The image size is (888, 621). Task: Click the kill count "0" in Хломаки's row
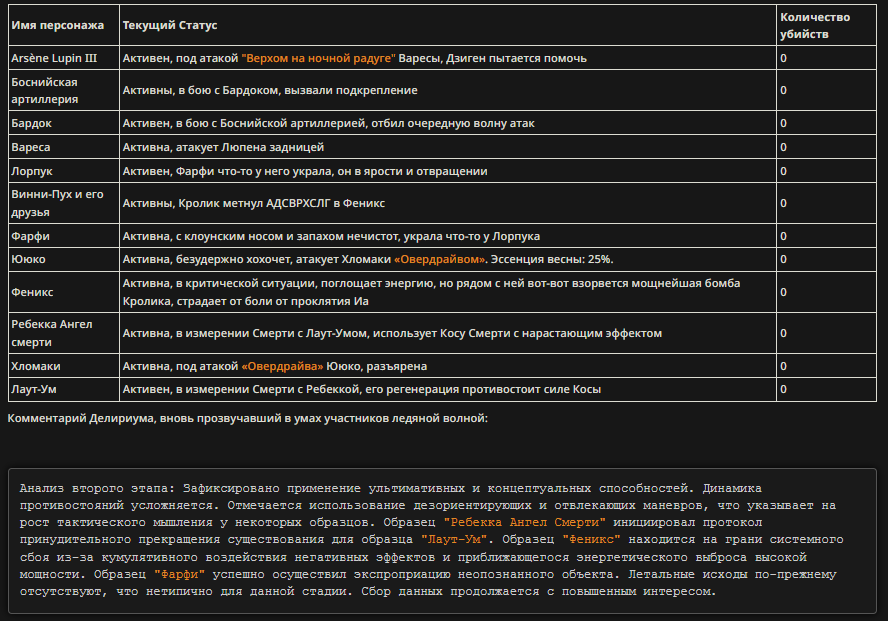coord(783,366)
